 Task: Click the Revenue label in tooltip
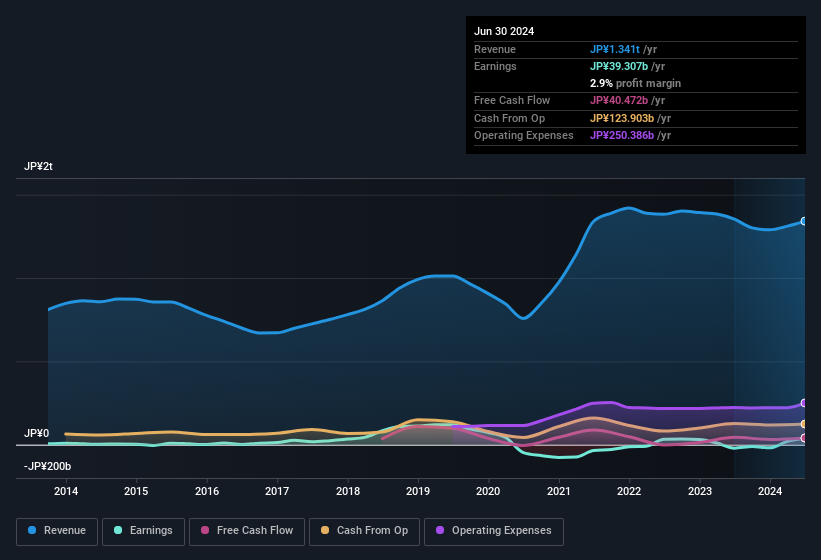click(495, 49)
